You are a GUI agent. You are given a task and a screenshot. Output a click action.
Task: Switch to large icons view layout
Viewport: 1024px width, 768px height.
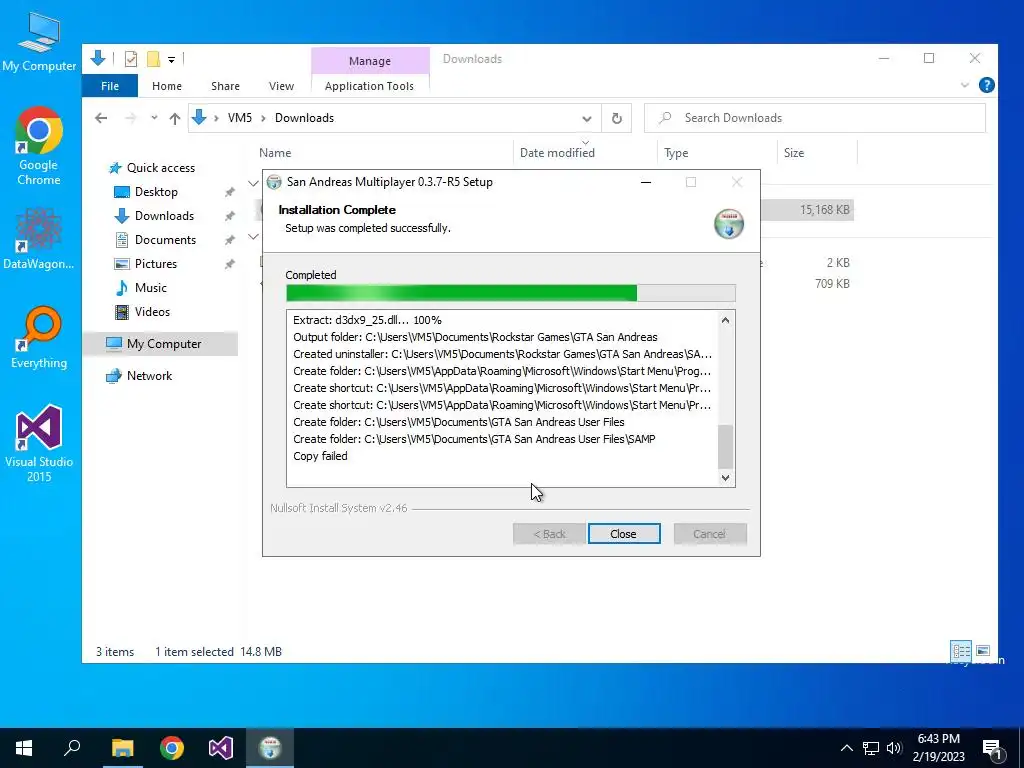982,650
